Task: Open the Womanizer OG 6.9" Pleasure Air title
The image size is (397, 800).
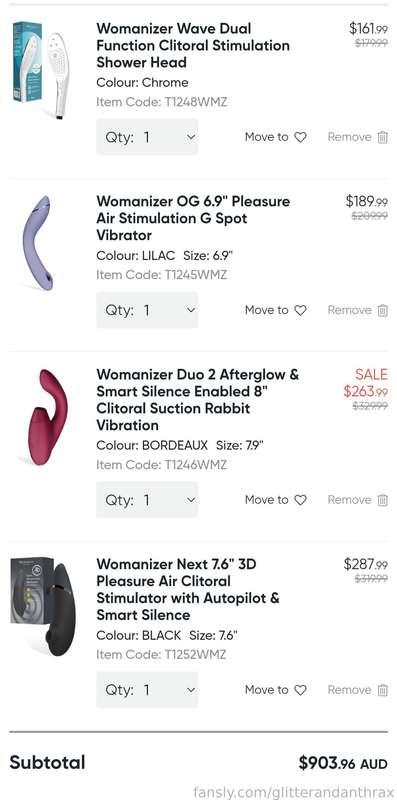Action: tap(193, 218)
